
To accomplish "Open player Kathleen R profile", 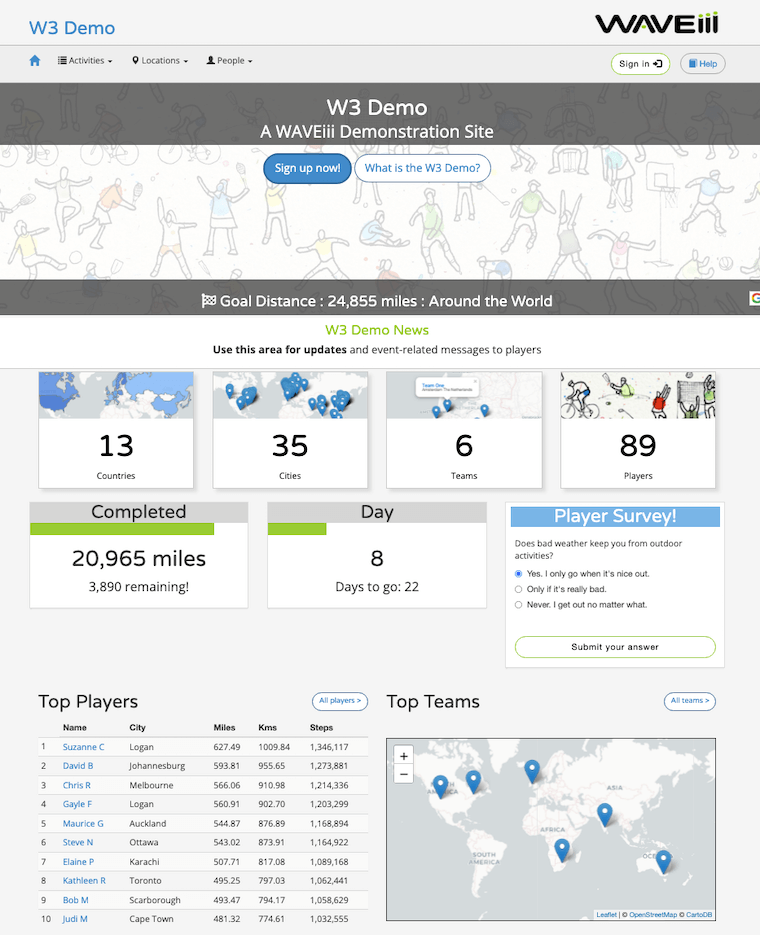I will coord(84,881).
